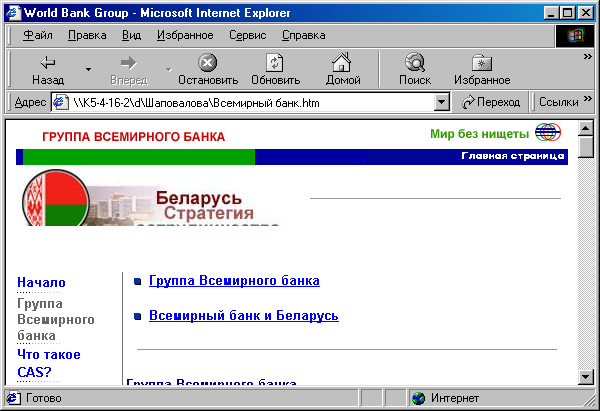This screenshot has width=600, height=411.
Task: Click the Мир без нищеты slogan text
Action: (x=479, y=134)
